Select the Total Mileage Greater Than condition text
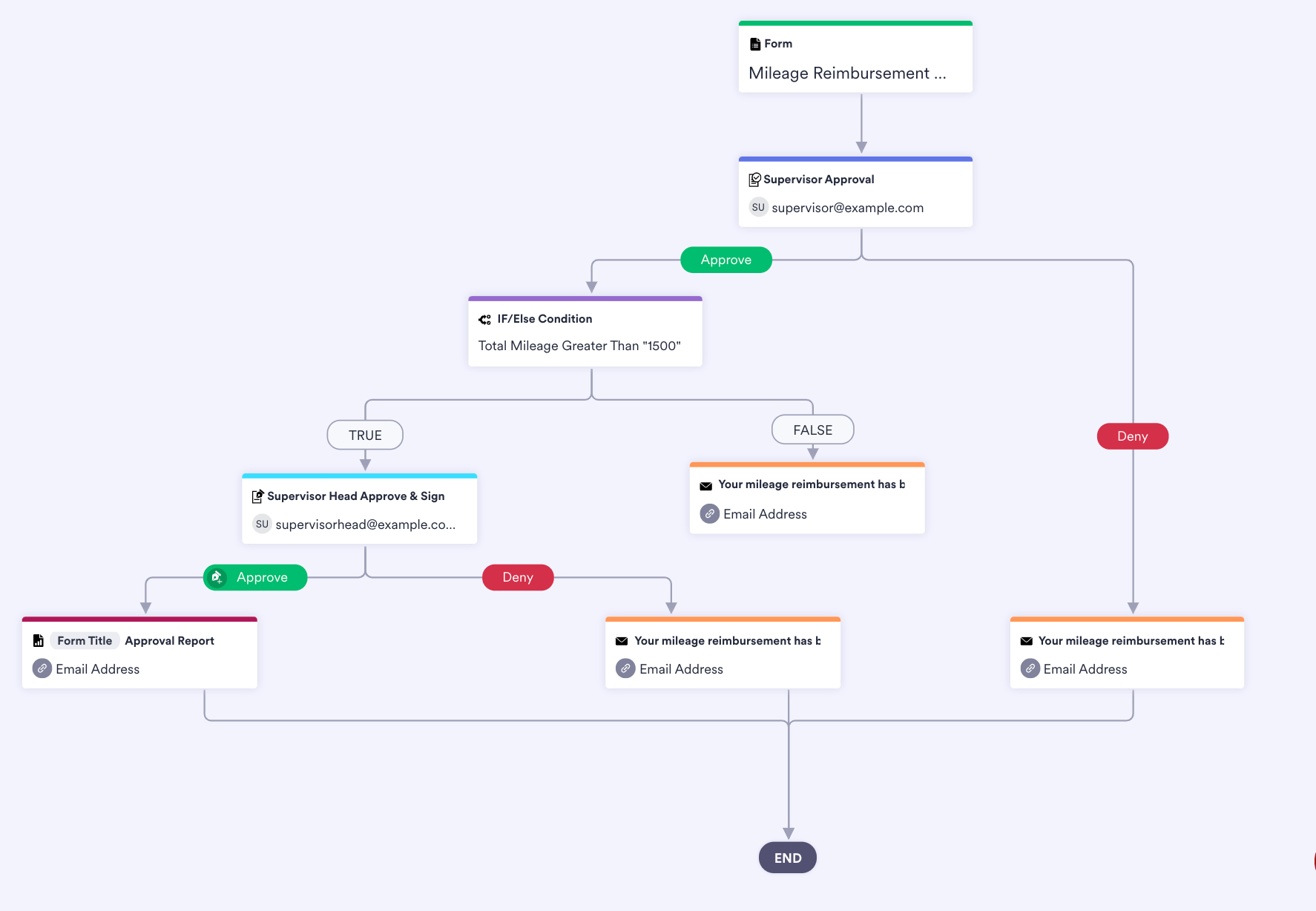The height and width of the screenshot is (911, 1316). (x=579, y=346)
